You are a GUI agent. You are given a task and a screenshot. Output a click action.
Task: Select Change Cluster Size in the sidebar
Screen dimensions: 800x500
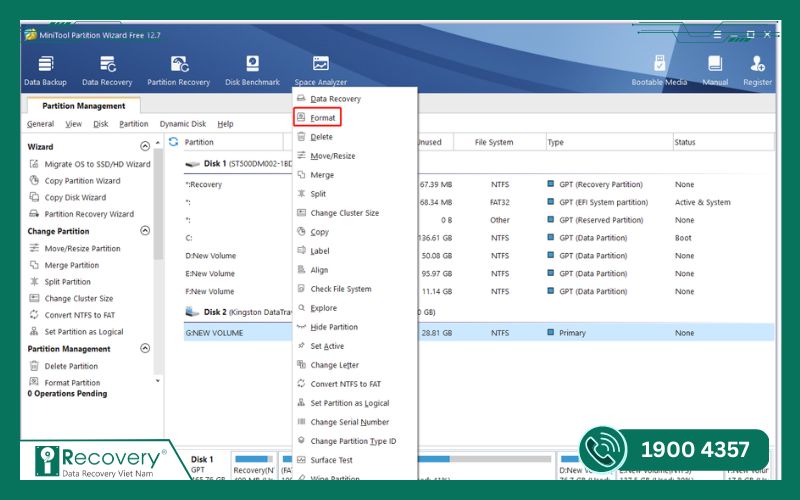[x=72, y=298]
